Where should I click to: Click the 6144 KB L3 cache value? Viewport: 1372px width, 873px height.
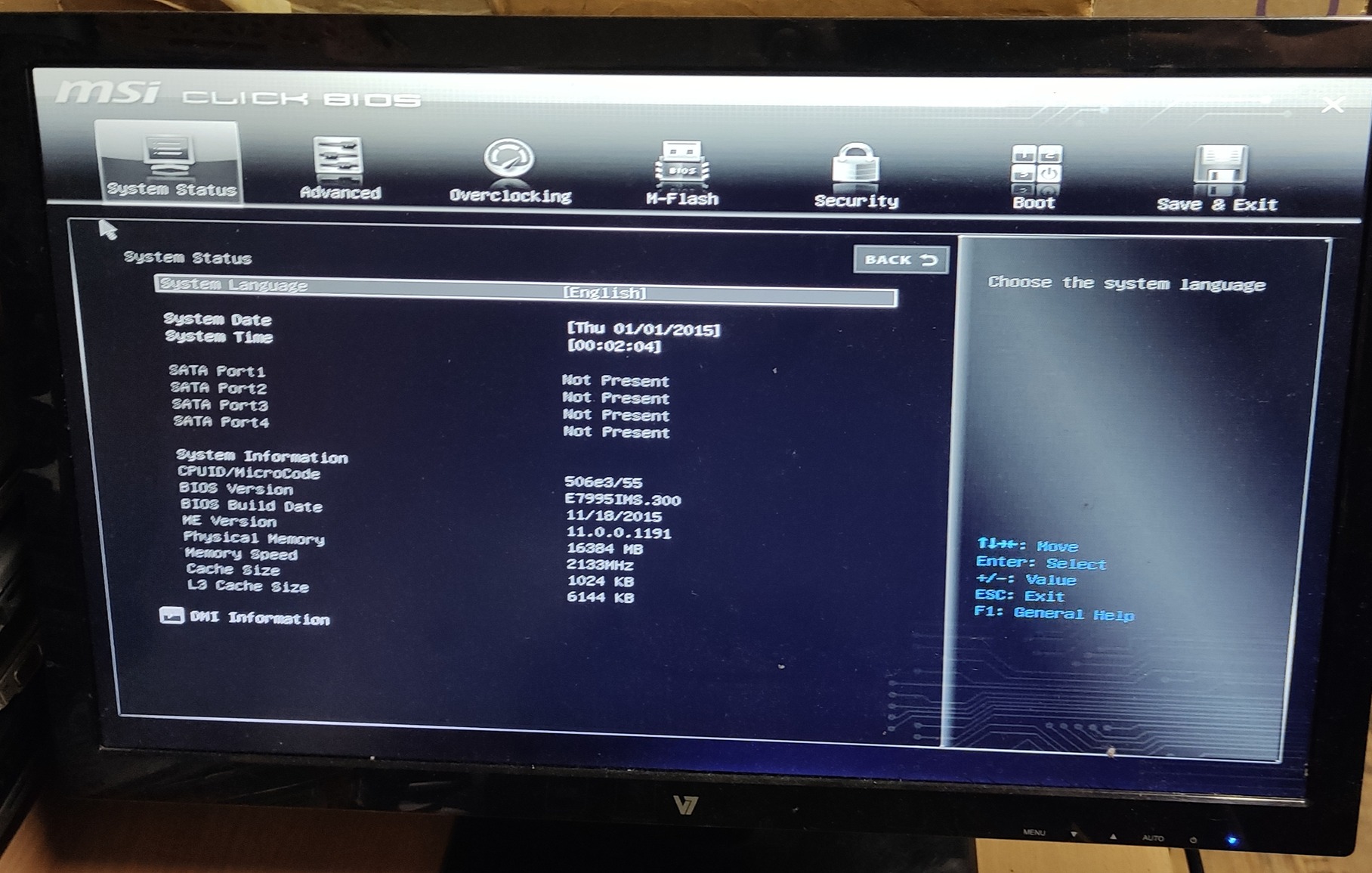601,597
